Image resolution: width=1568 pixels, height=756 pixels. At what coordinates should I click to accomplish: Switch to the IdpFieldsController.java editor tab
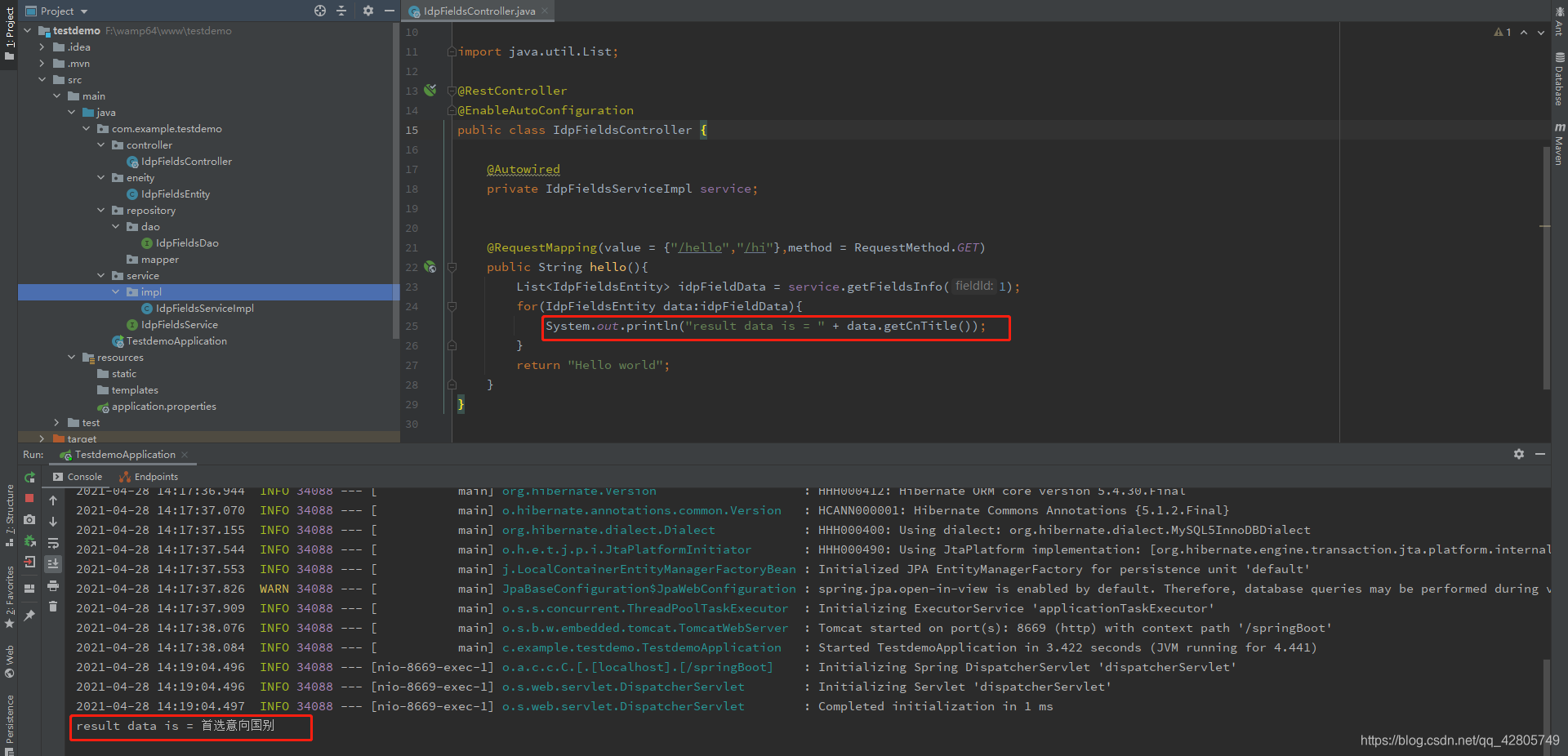(x=479, y=11)
